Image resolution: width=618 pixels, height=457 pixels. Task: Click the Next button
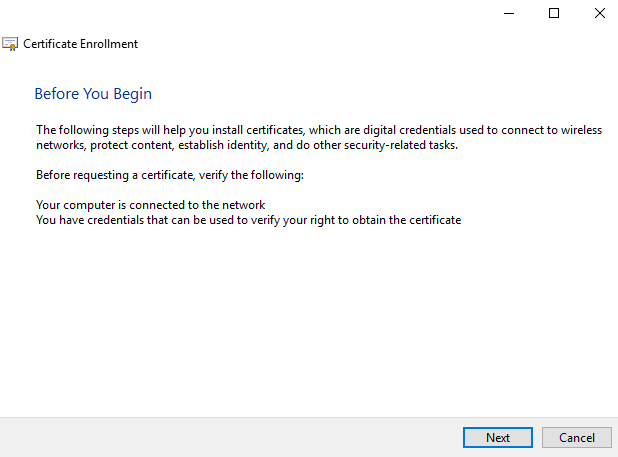tap(497, 437)
